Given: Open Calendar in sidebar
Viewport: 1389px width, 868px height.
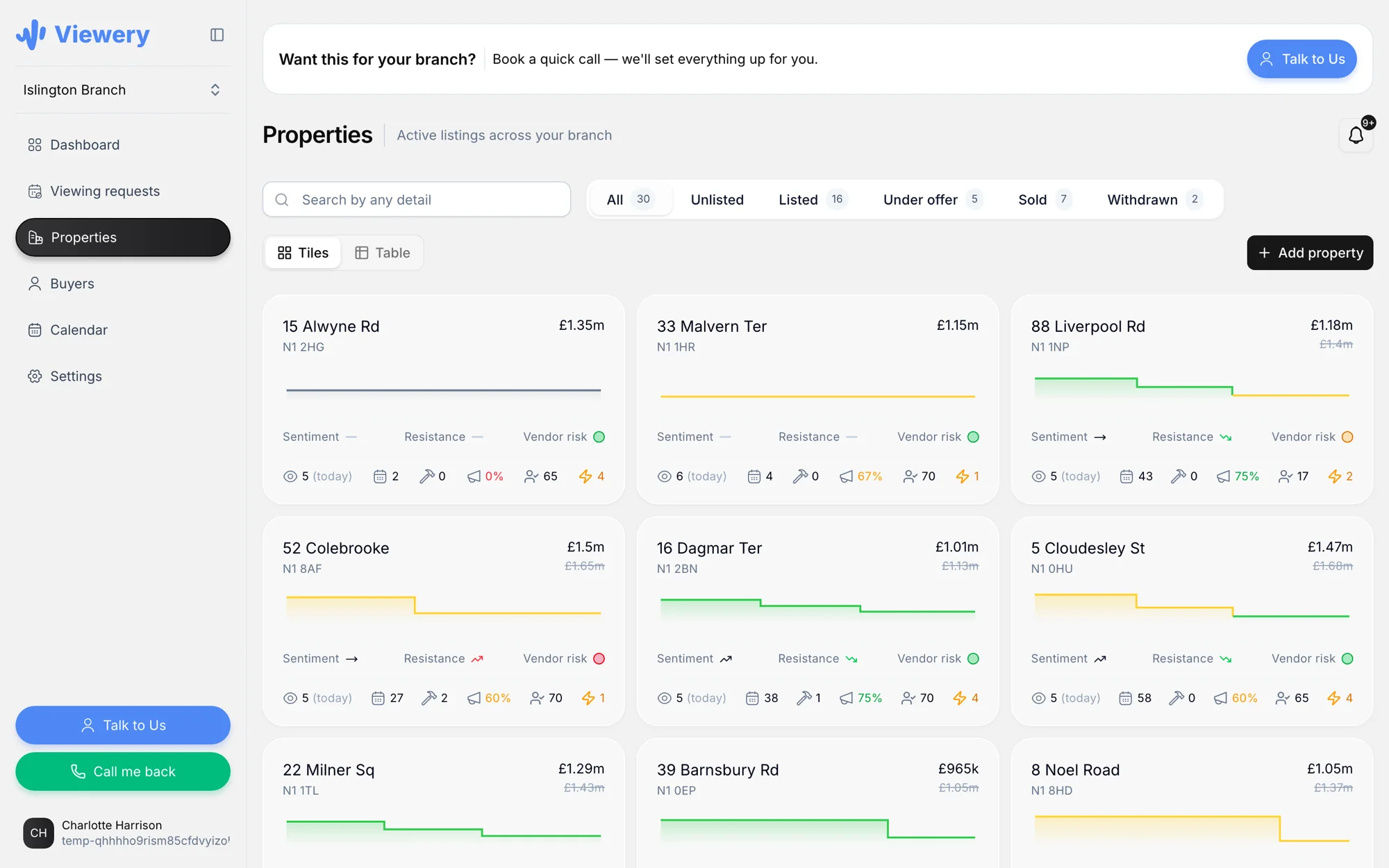Looking at the screenshot, I should 123,330.
